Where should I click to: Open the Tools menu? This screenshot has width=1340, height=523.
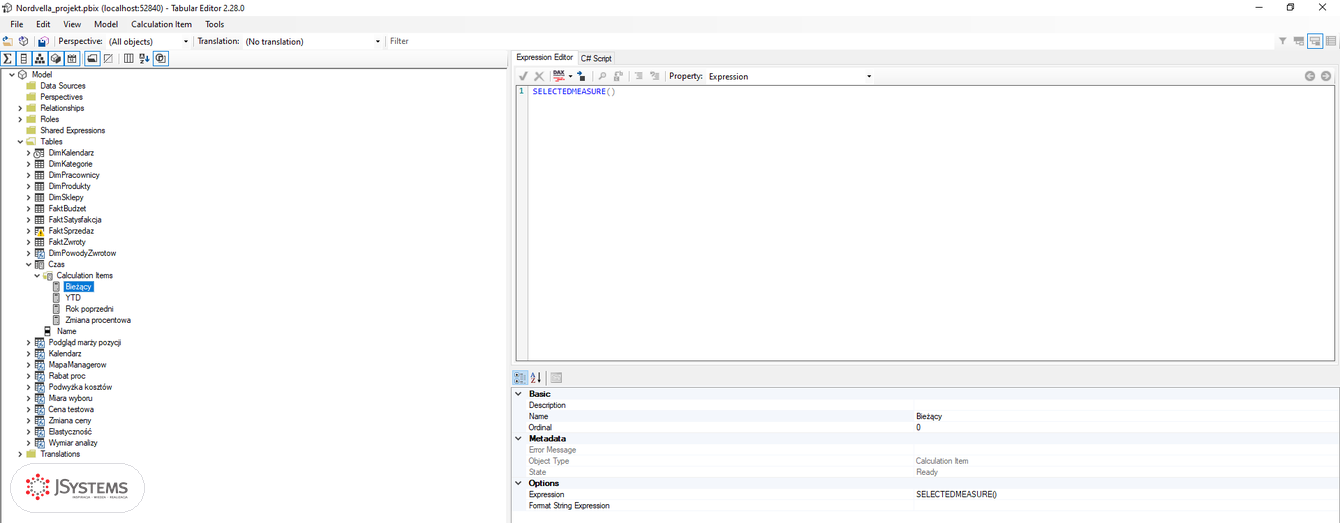(214, 24)
